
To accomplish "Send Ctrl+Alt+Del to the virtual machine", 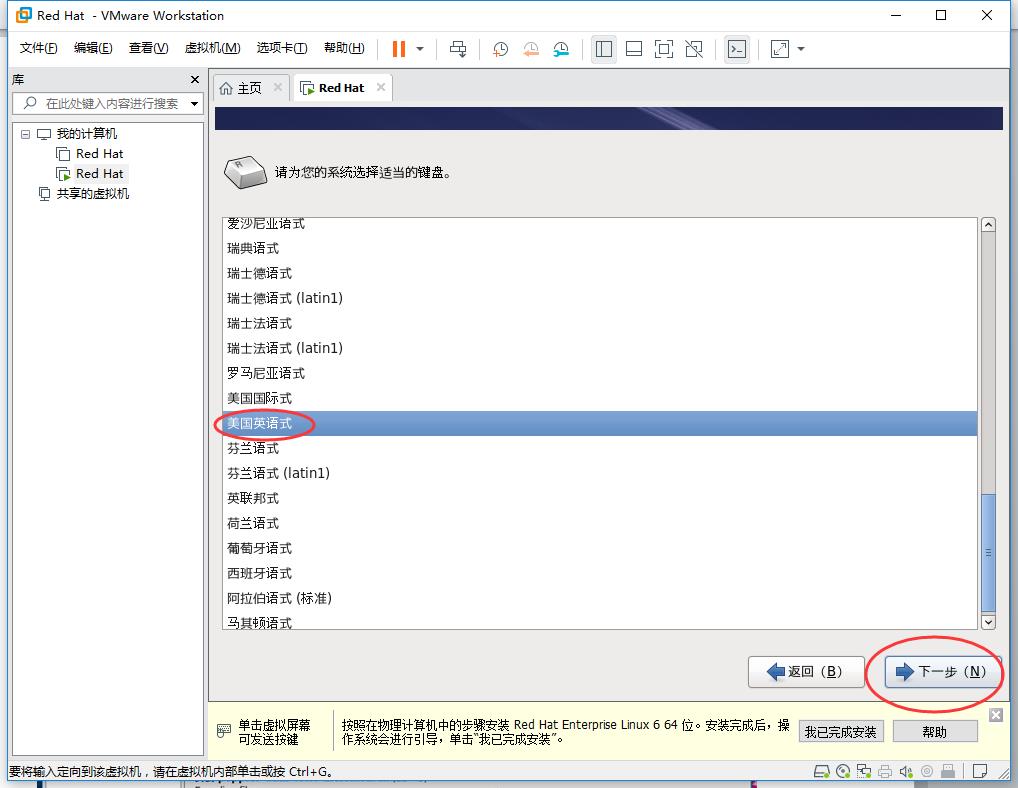I will pos(458,49).
